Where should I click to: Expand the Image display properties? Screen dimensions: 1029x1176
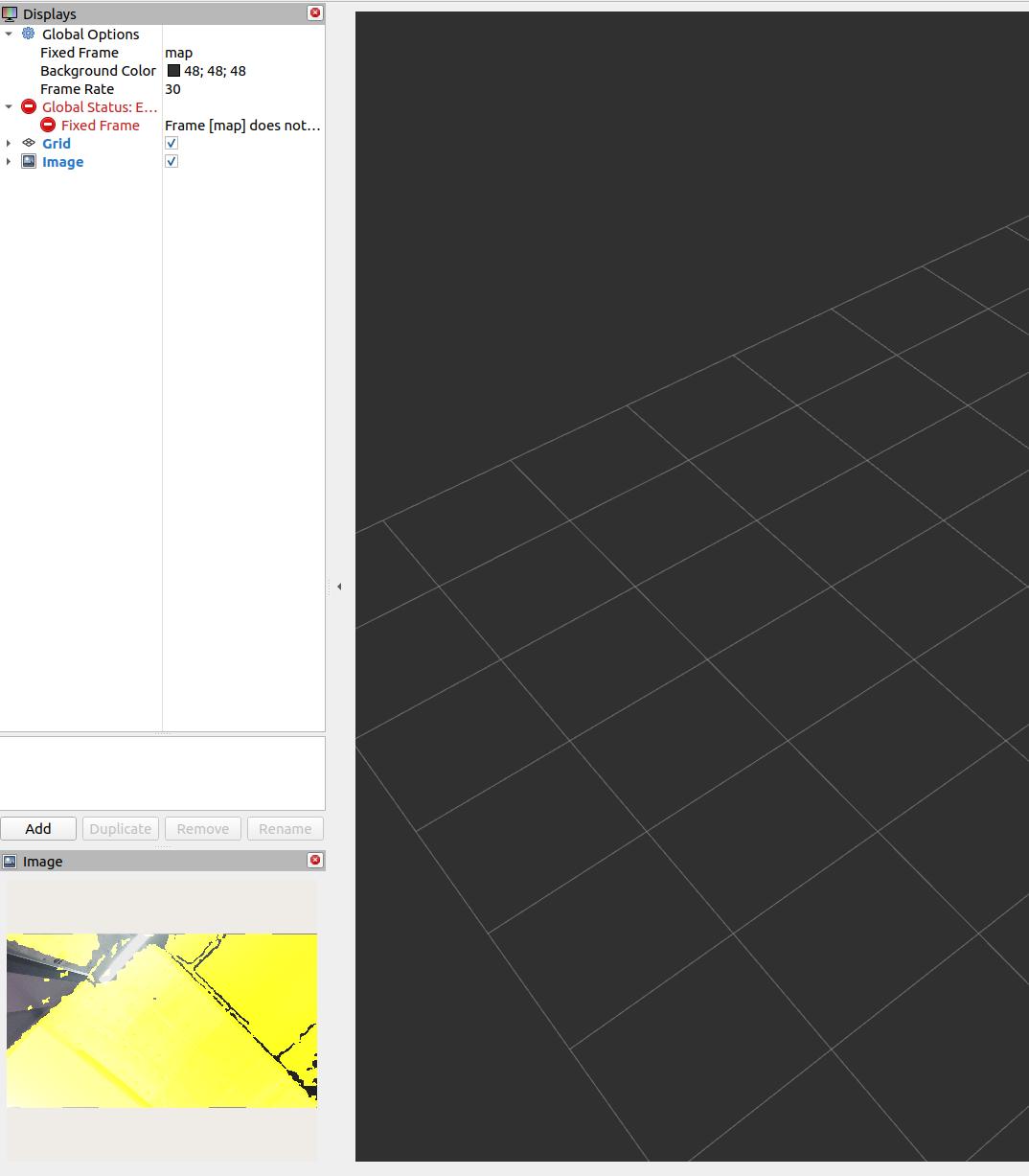click(9, 161)
